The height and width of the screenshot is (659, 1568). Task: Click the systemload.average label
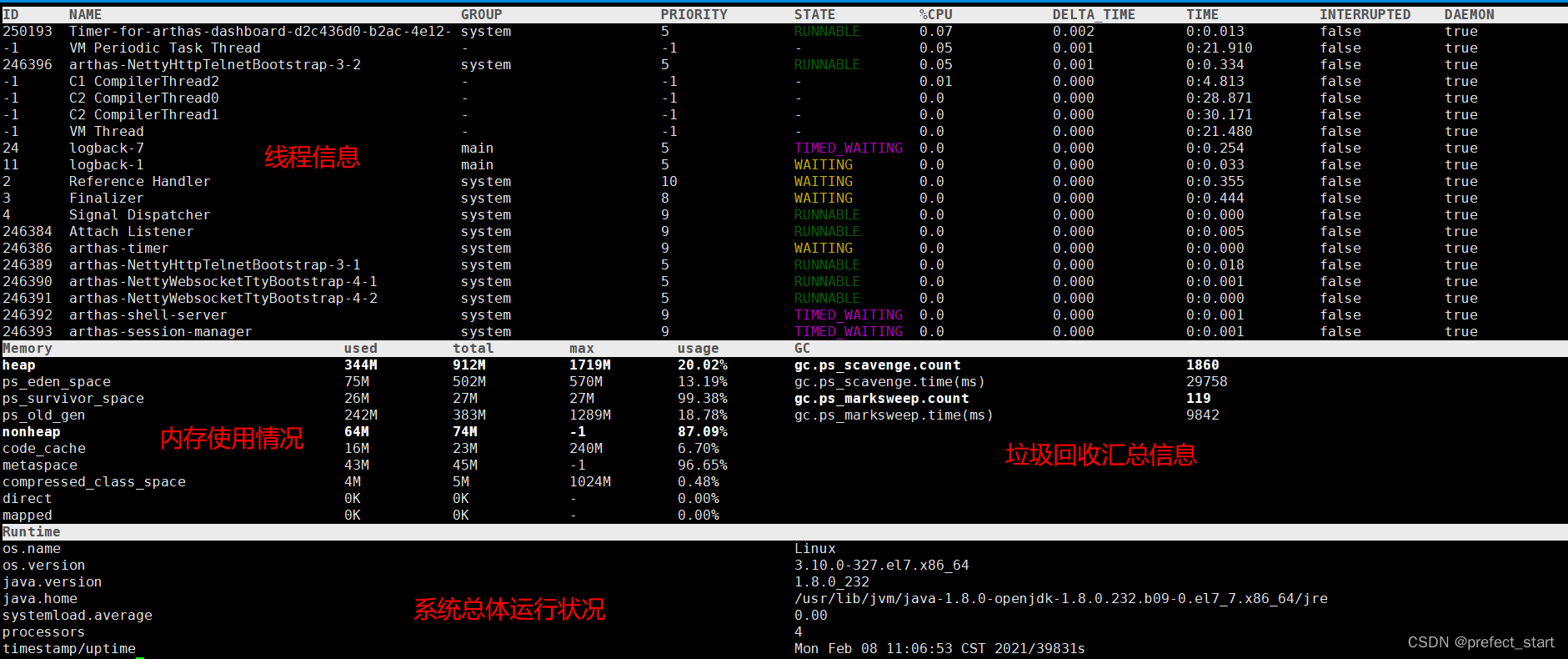(x=78, y=616)
